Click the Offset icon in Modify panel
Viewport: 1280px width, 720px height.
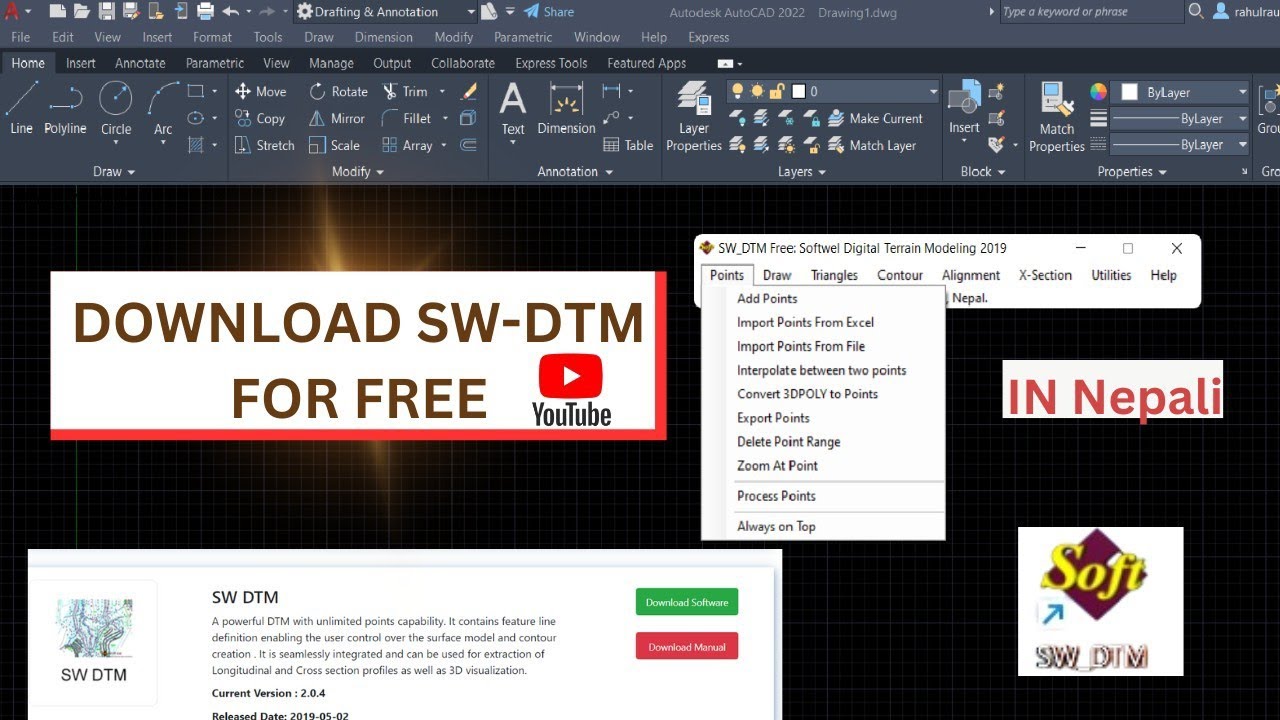coord(468,145)
